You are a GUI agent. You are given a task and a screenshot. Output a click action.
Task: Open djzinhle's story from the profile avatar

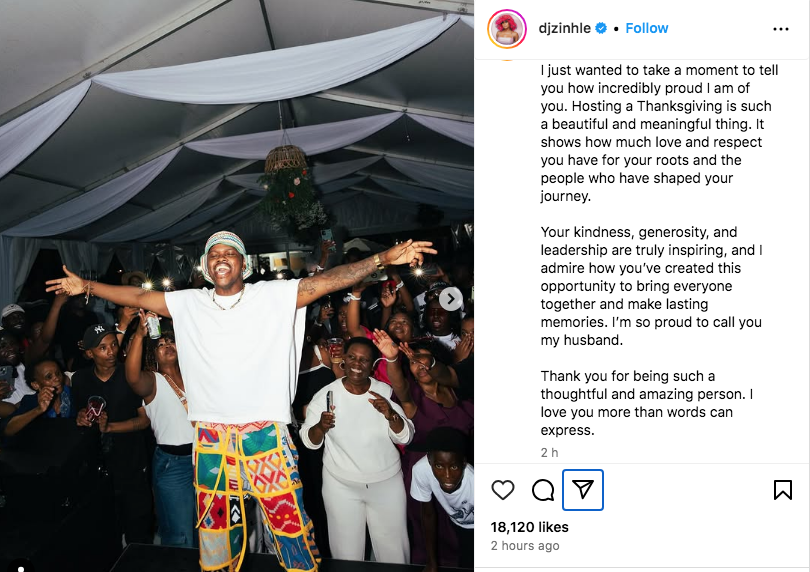pyautogui.click(x=507, y=29)
